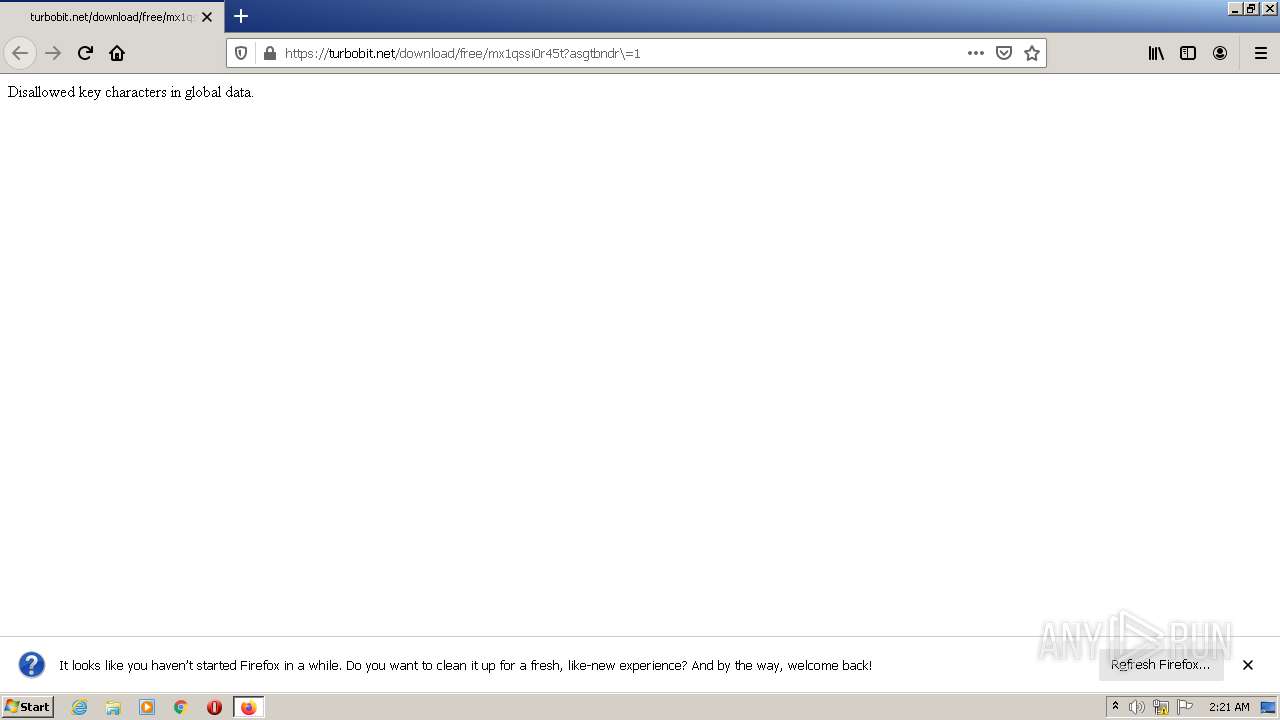
Task: Click the clock showing 2:21 AM
Action: [1229, 707]
